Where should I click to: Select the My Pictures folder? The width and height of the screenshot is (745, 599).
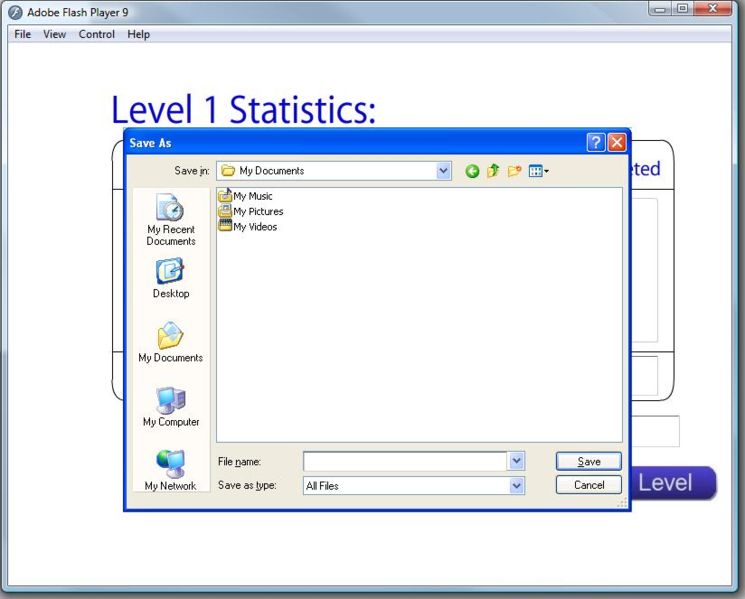click(251, 211)
